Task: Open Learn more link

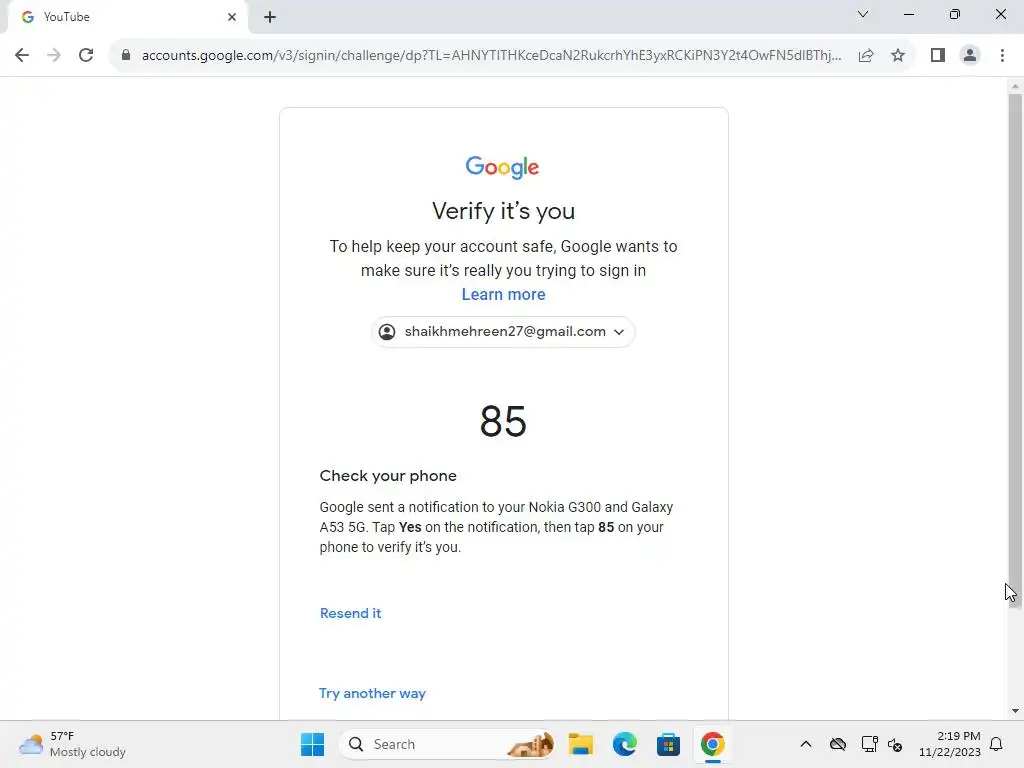Action: pyautogui.click(x=504, y=295)
